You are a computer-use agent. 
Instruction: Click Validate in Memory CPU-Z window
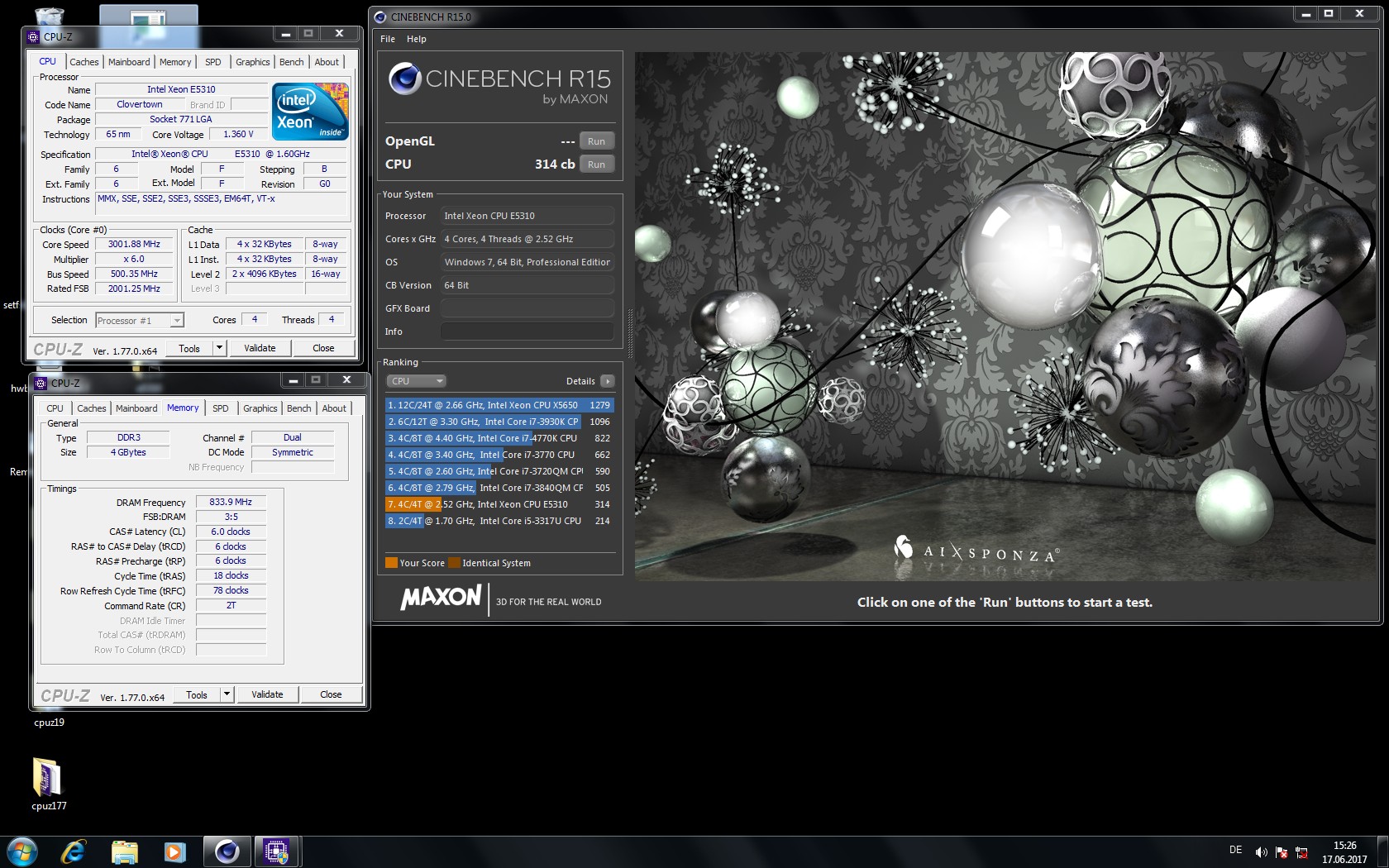coord(267,694)
